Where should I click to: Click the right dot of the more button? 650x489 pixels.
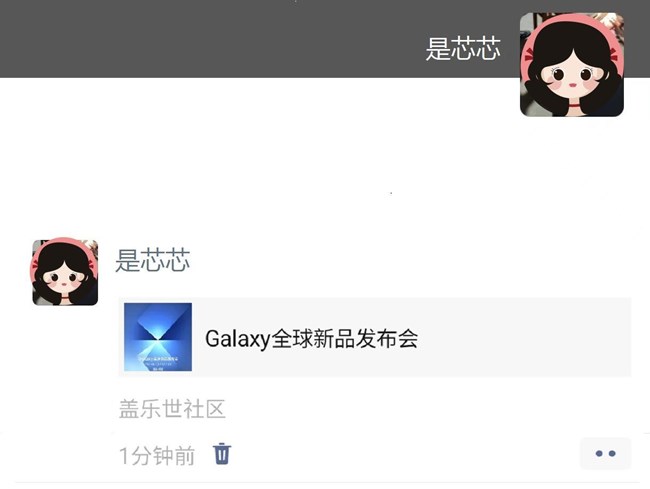[x=612, y=454]
